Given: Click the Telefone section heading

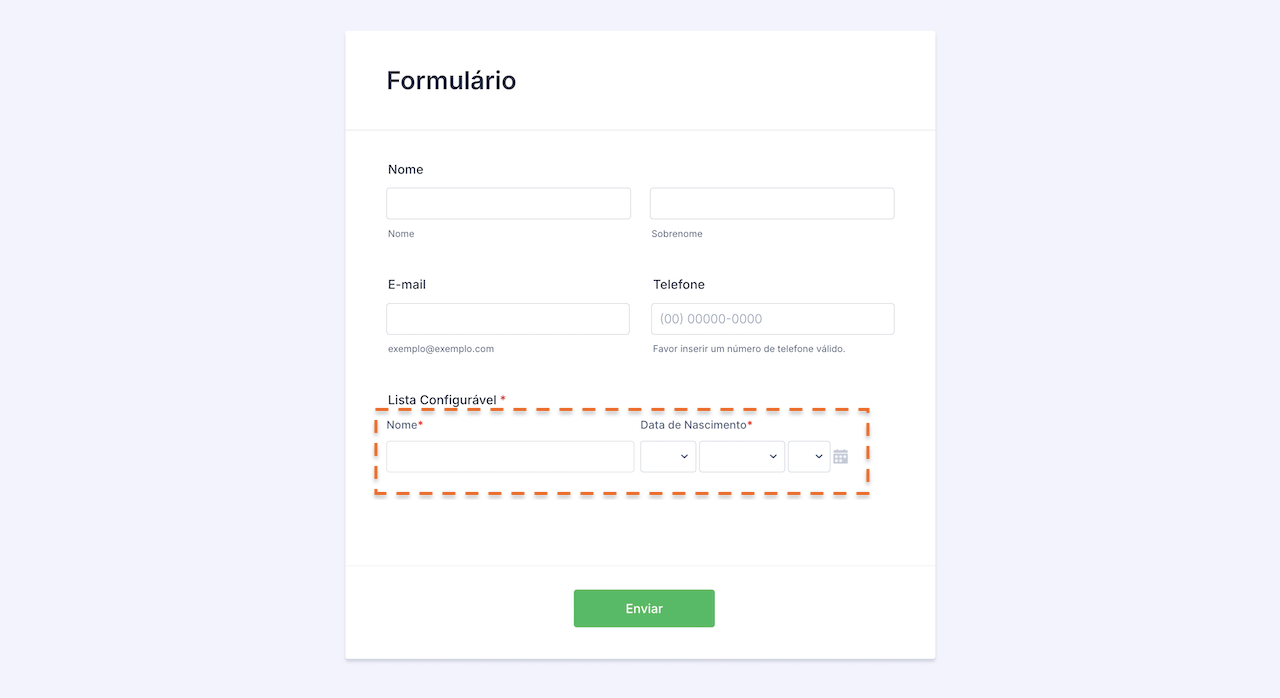Looking at the screenshot, I should [679, 284].
